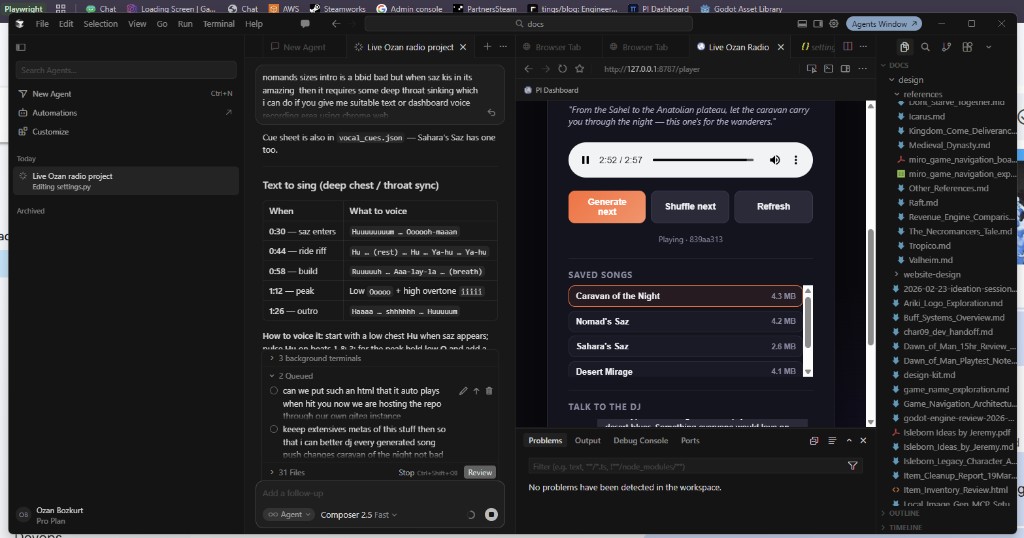Image resolution: width=1024 pixels, height=538 pixels.
Task: Switch to the Output panel tab
Action: [x=587, y=441]
